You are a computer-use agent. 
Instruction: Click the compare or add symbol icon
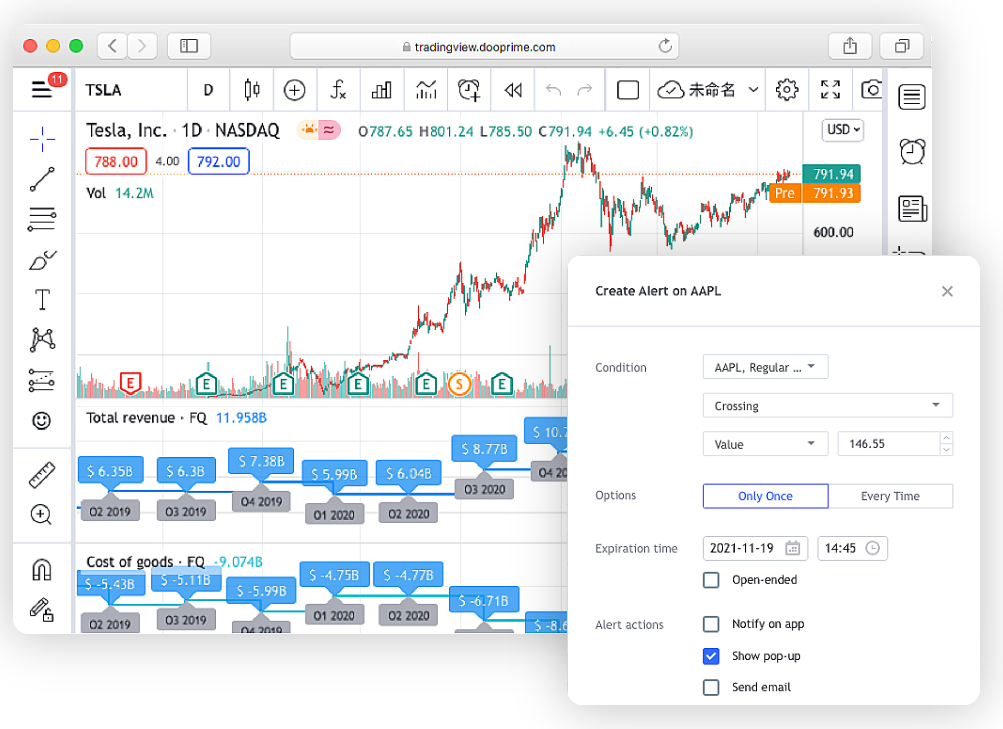(x=294, y=90)
